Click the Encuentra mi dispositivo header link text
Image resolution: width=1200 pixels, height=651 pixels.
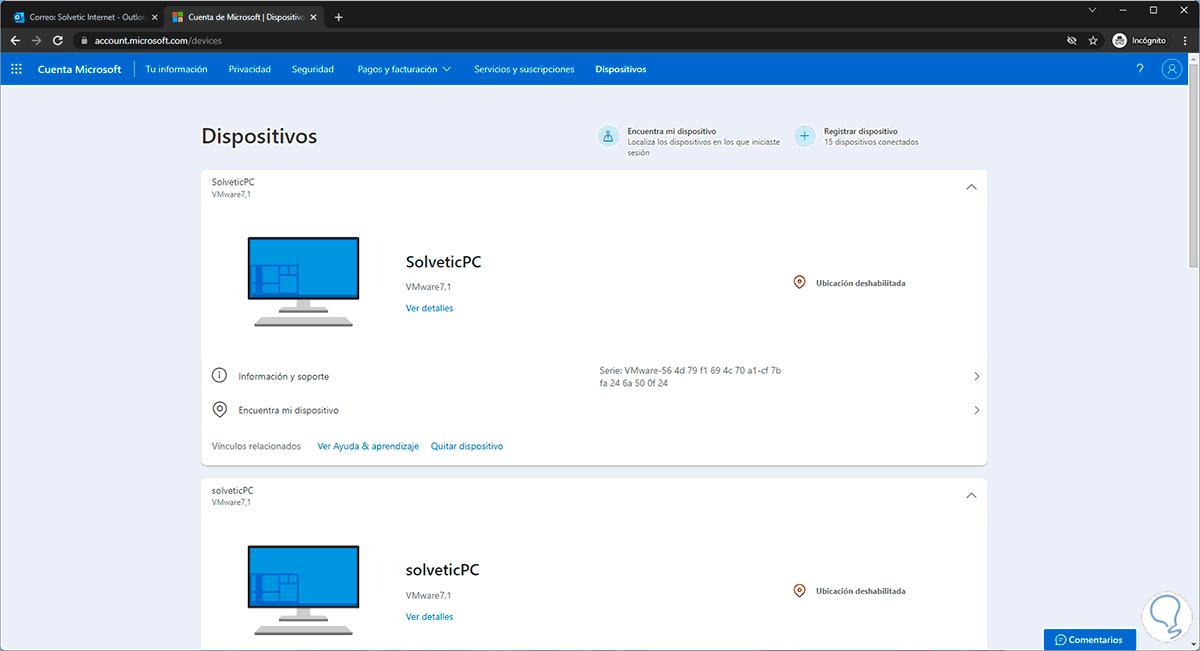click(x=672, y=131)
